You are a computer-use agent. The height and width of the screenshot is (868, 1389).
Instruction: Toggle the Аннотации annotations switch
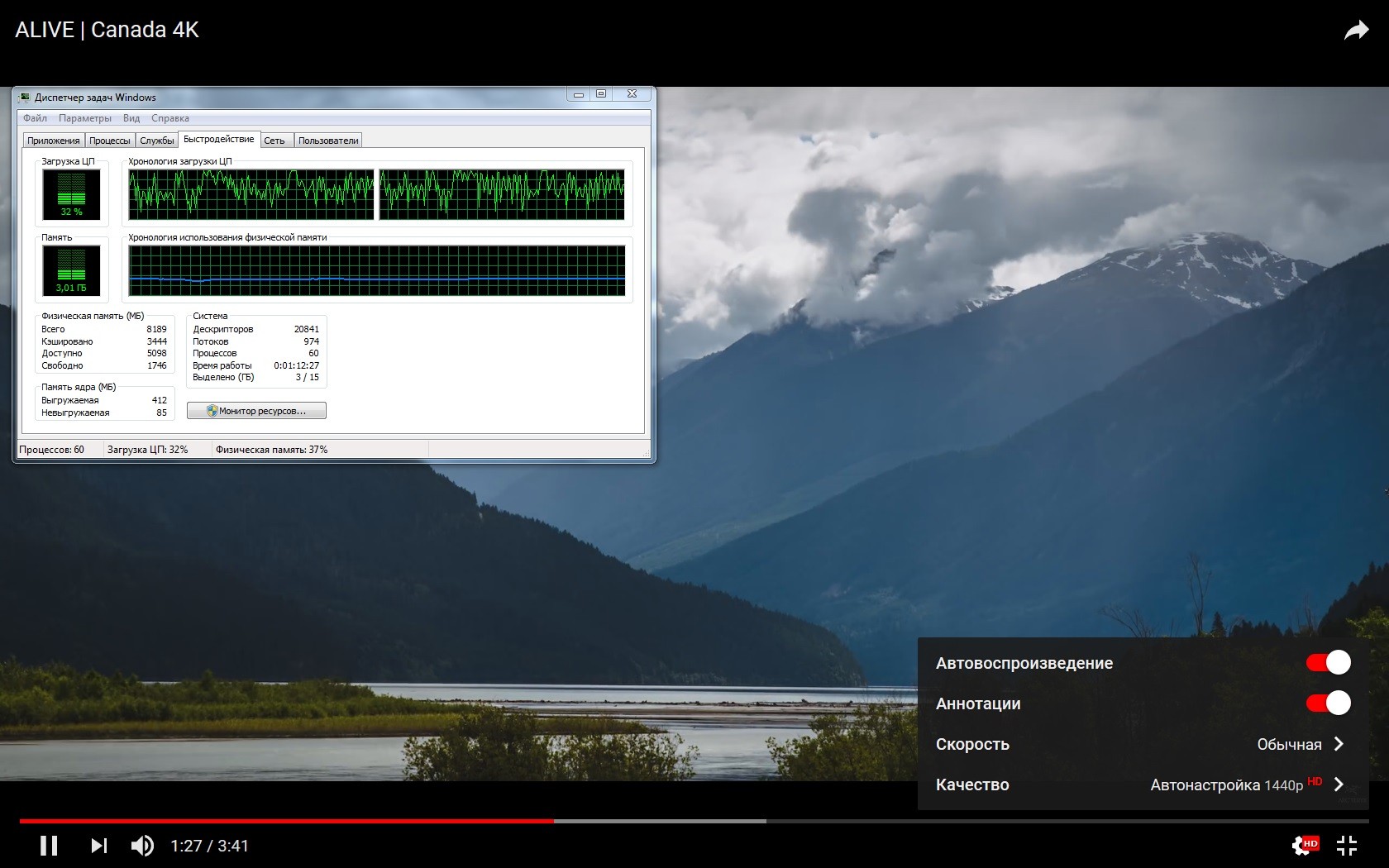(x=1328, y=703)
